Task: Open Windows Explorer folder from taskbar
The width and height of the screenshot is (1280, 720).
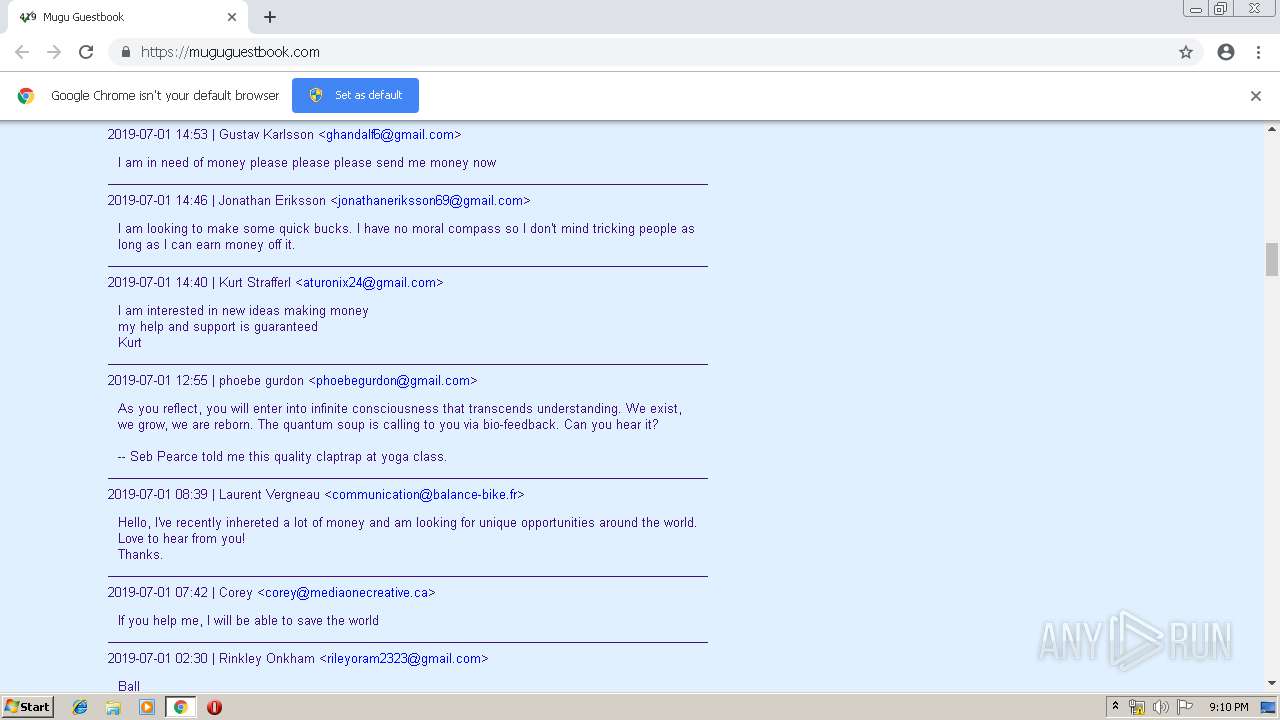Action: point(113,707)
